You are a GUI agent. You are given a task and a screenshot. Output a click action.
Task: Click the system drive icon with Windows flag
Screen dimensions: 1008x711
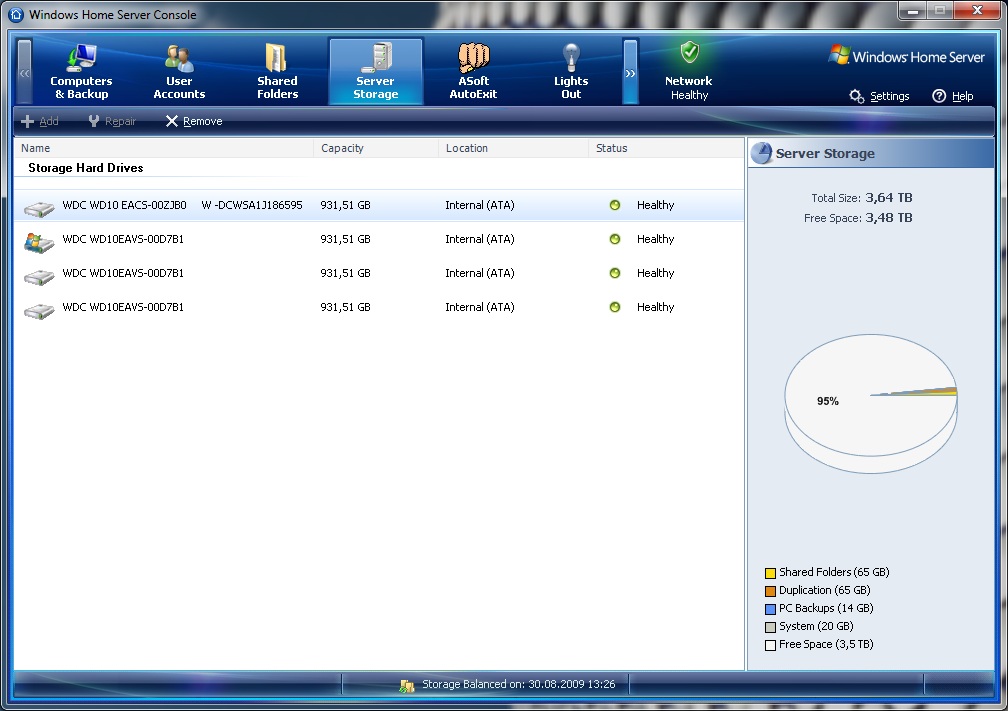click(x=39, y=242)
